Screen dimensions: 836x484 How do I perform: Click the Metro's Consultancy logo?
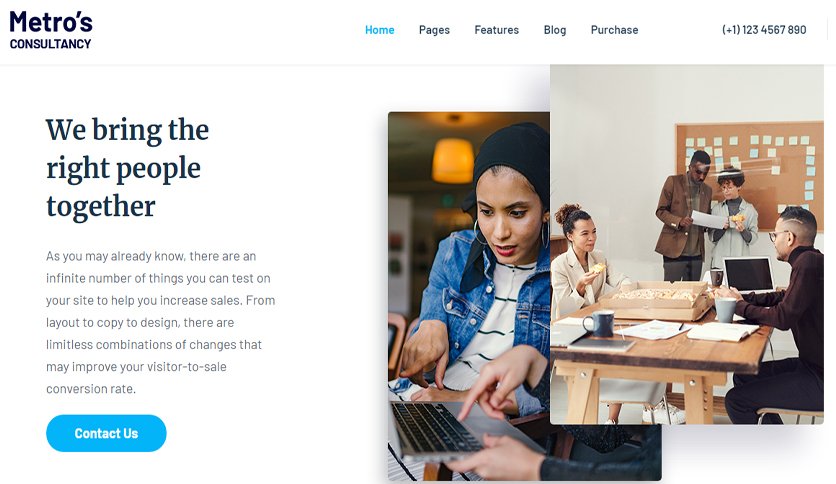pyautogui.click(x=51, y=31)
